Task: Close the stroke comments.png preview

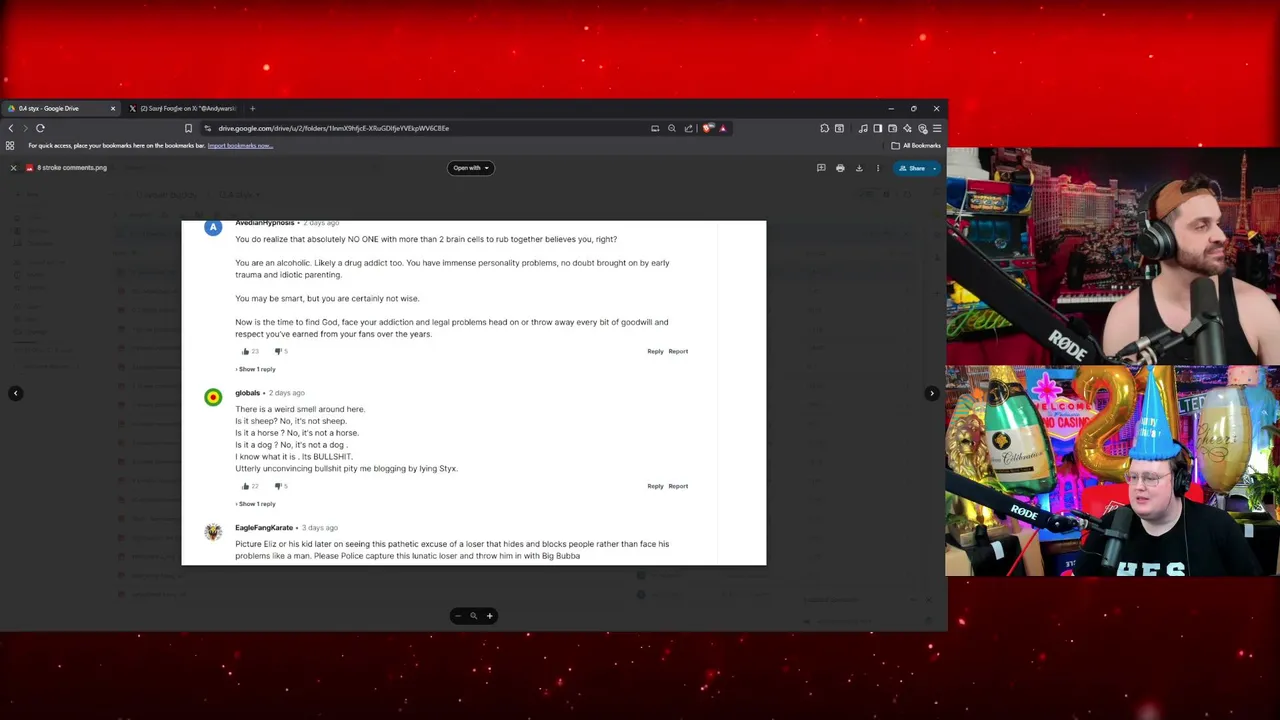Action: tap(13, 168)
